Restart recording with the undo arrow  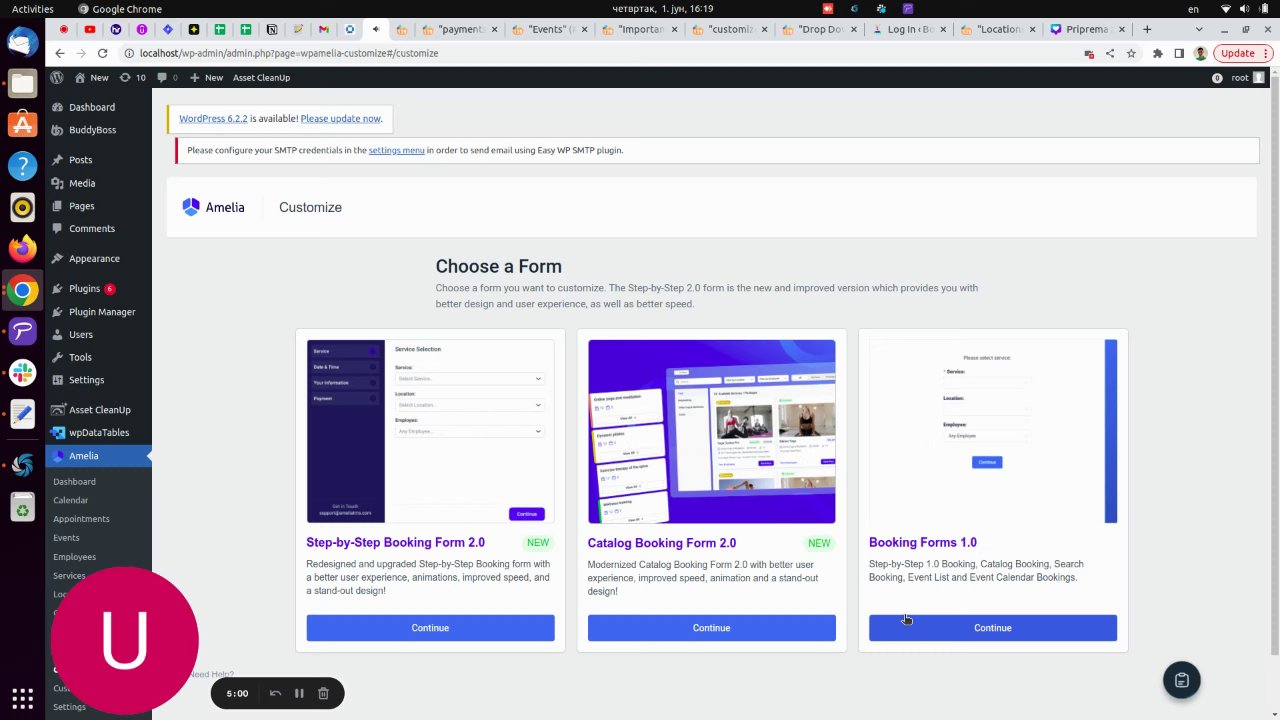(275, 693)
